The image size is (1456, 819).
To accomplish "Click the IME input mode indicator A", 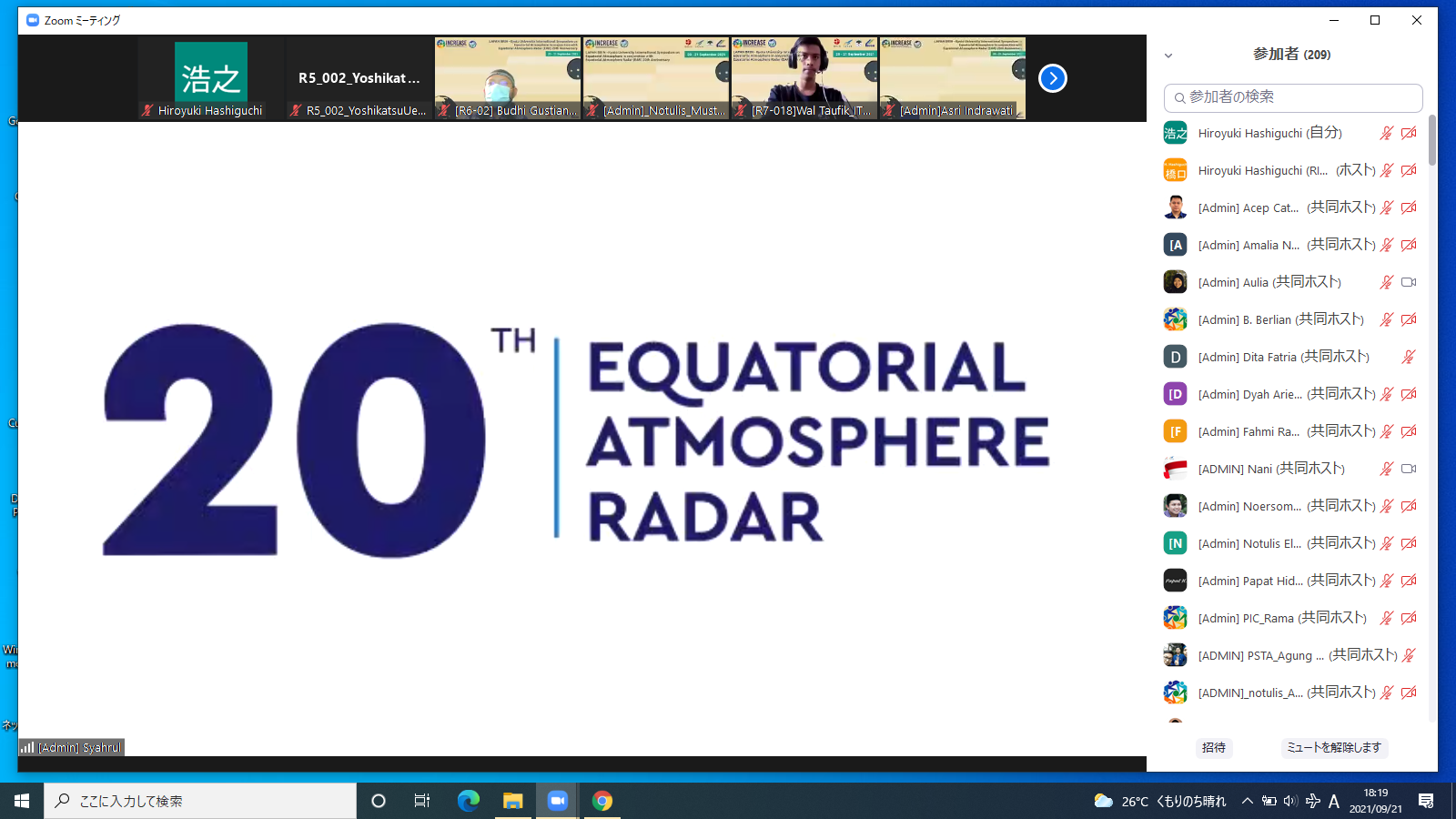I will coord(1334,801).
